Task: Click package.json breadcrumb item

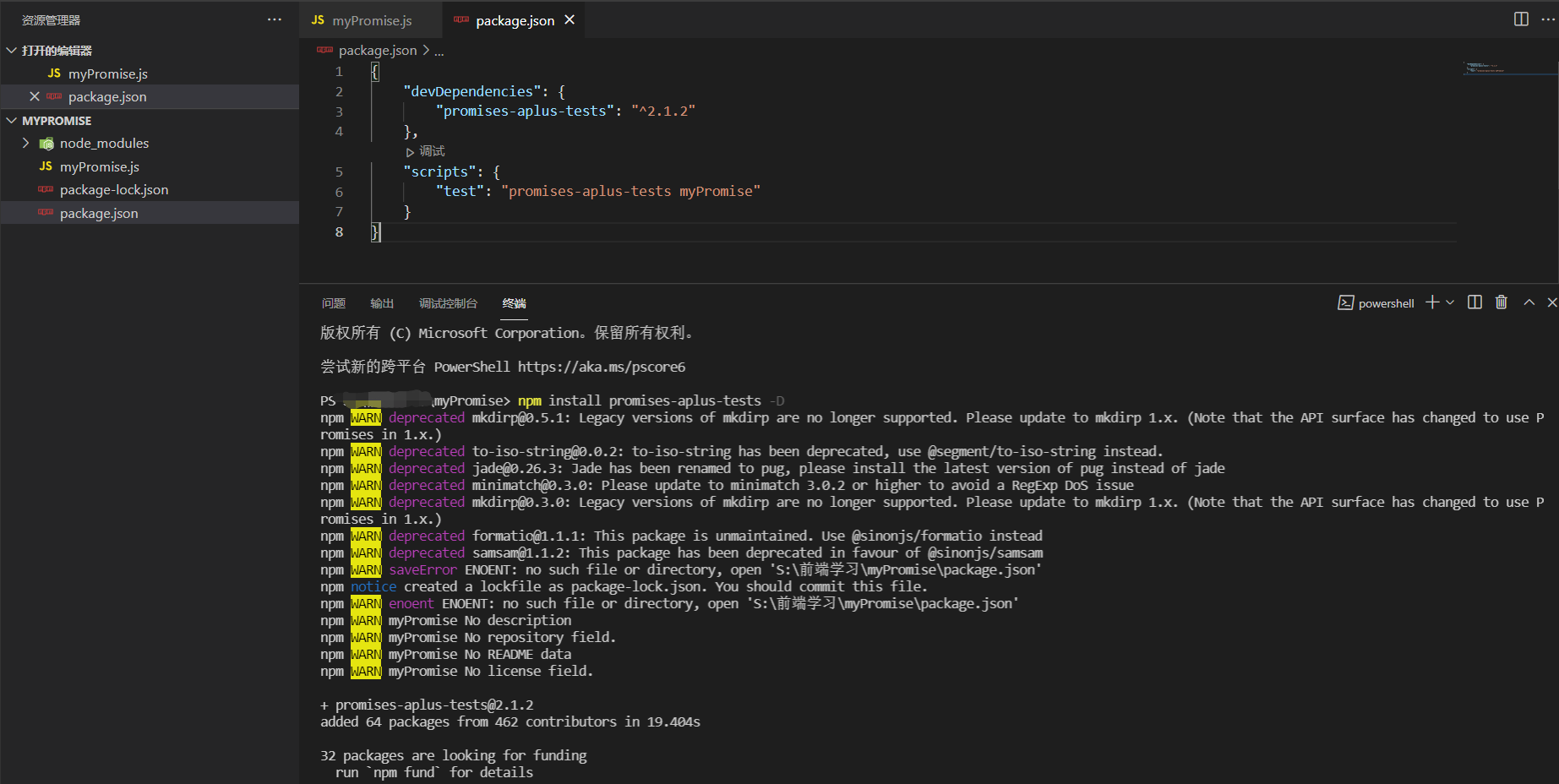Action: tap(377, 51)
